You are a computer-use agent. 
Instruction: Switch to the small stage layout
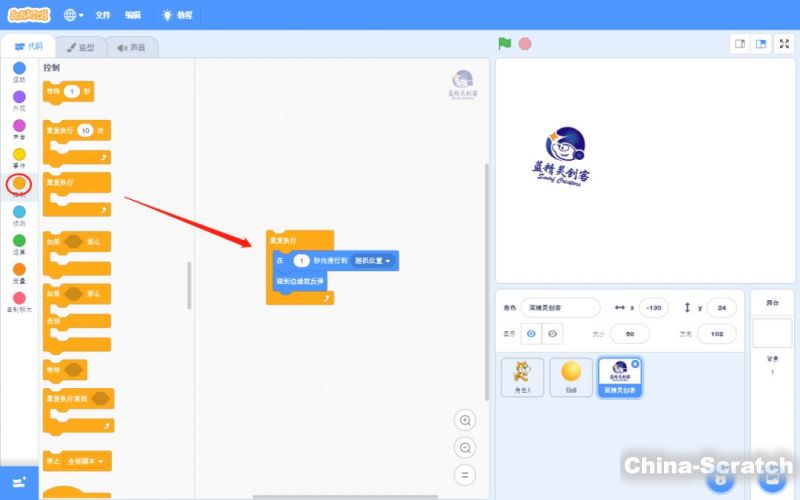(740, 44)
